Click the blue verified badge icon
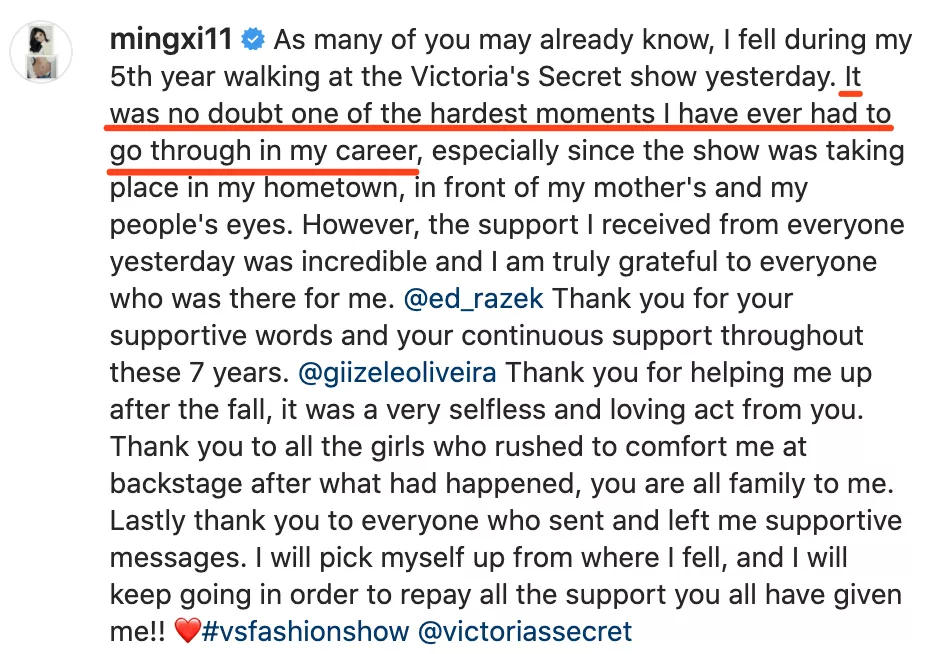The image size is (928, 654). [x=253, y=40]
